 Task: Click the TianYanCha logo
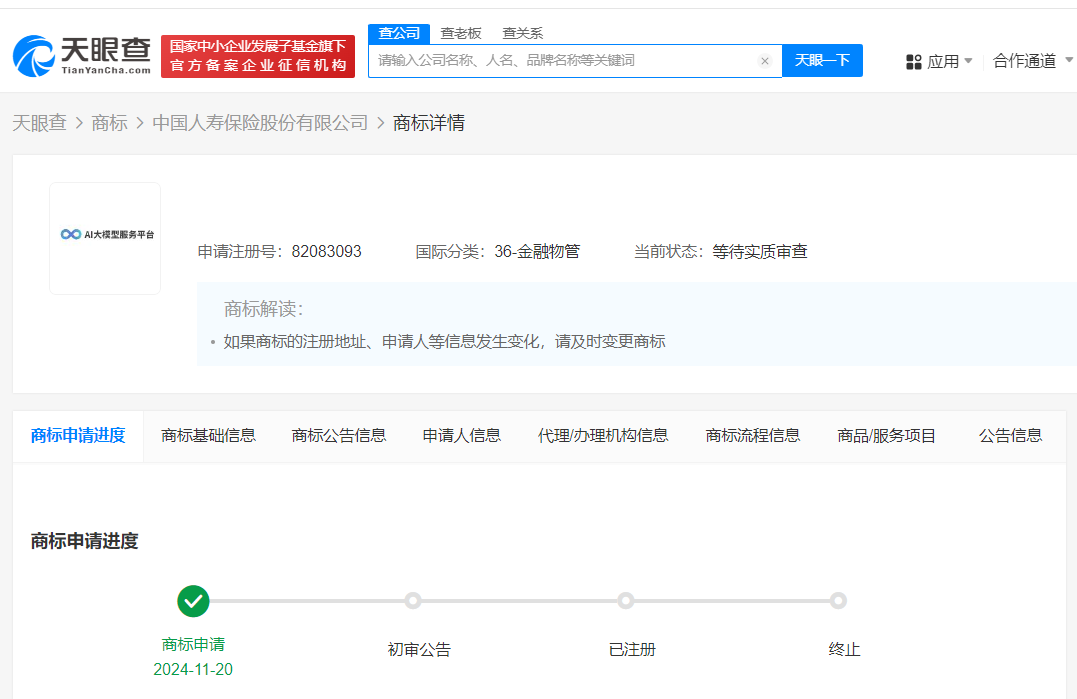coord(82,56)
